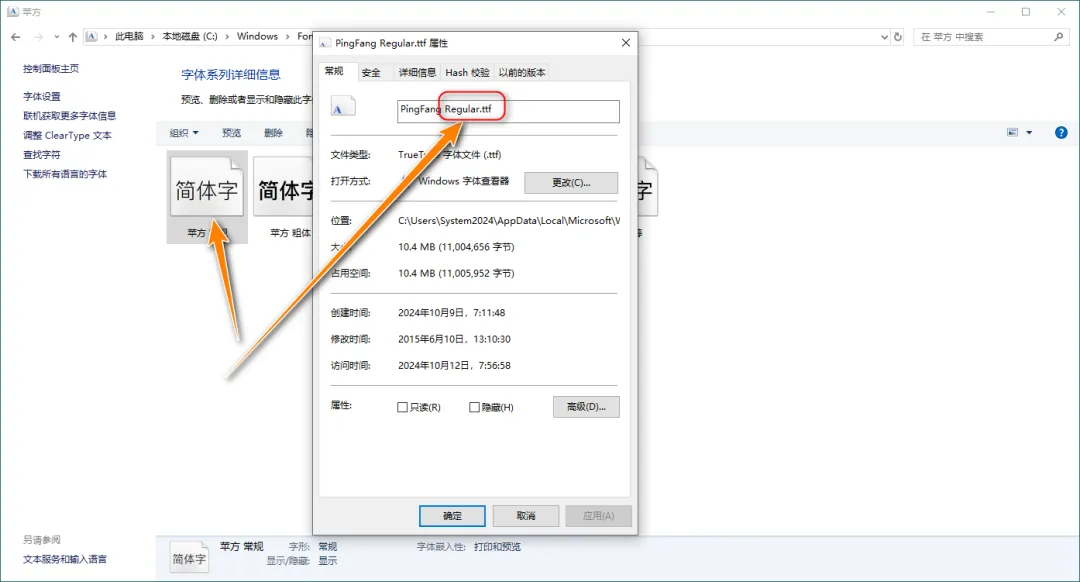Click the Forward navigation arrow in the explorer
Viewport: 1080px width, 582px height.
pos(39,37)
